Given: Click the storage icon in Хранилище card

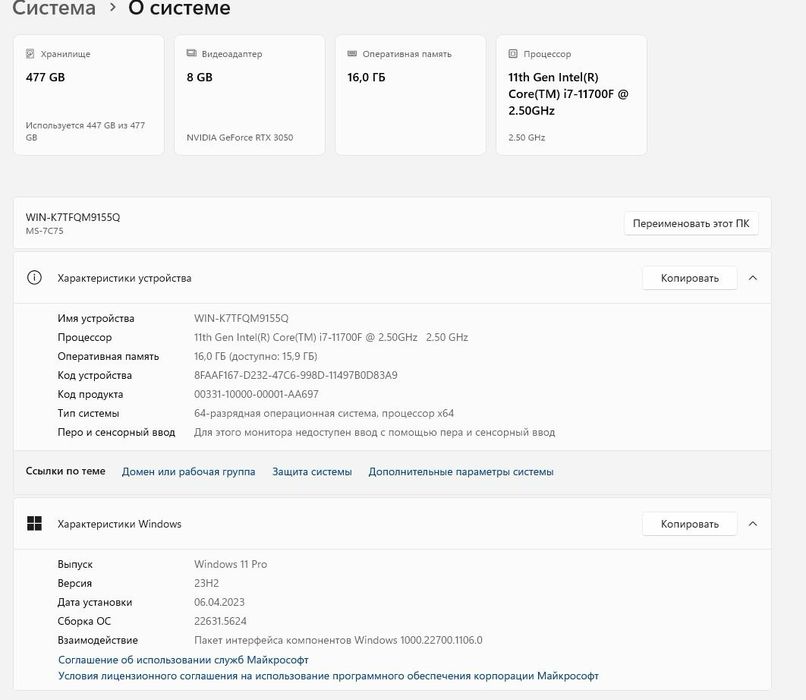Looking at the screenshot, I should (x=30, y=54).
